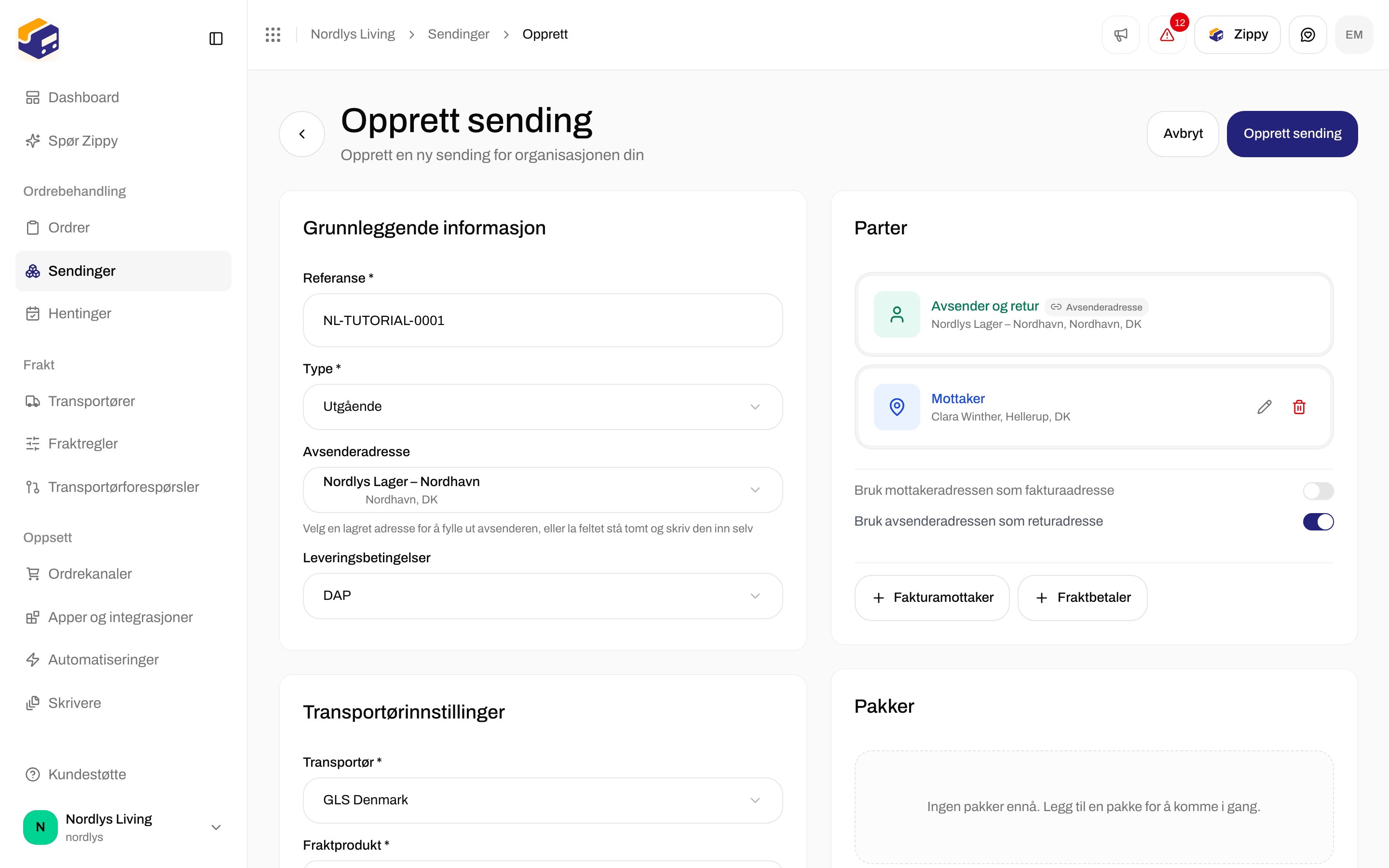This screenshot has width=1389, height=868.
Task: Open Kundestøtte in the sidebar
Action: point(123,774)
